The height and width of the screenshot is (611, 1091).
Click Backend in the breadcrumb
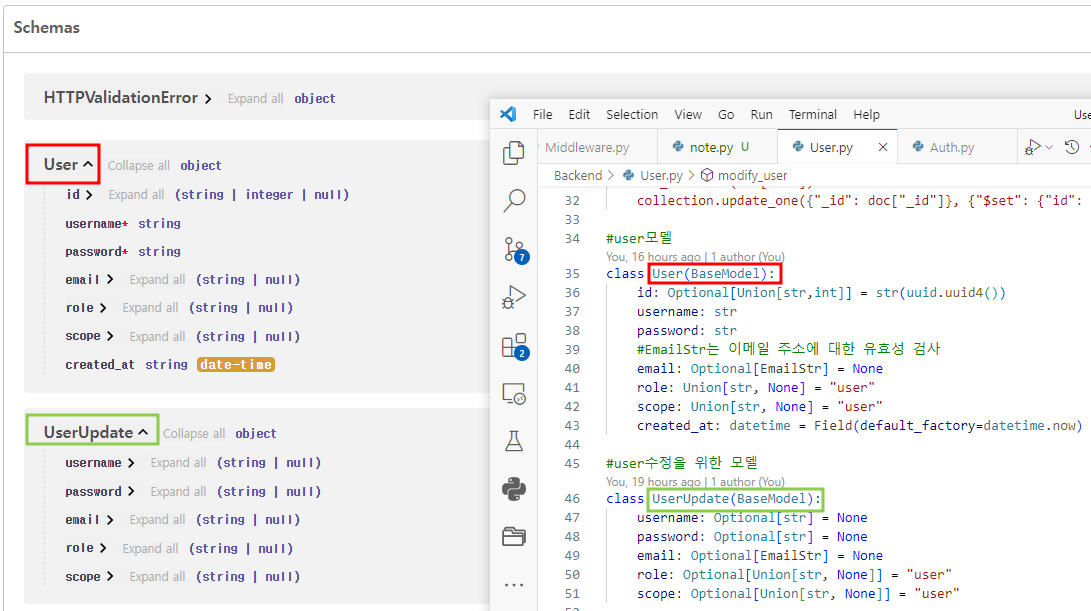click(578, 175)
